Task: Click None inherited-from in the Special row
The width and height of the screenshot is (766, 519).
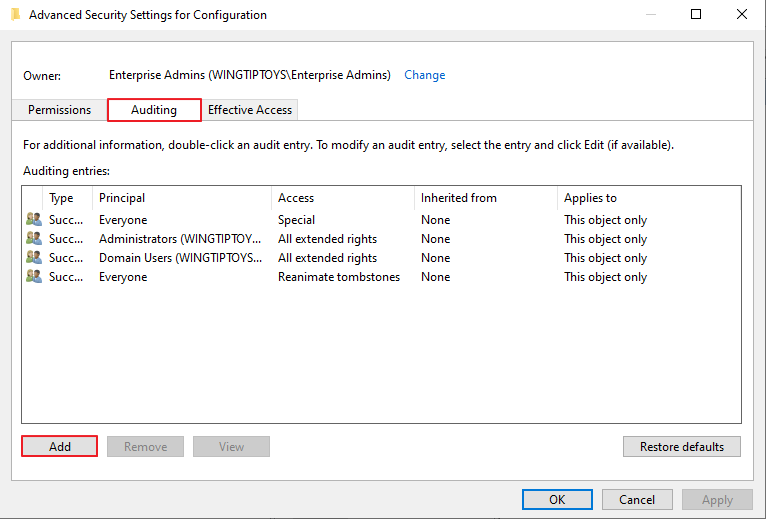Action: [435, 220]
